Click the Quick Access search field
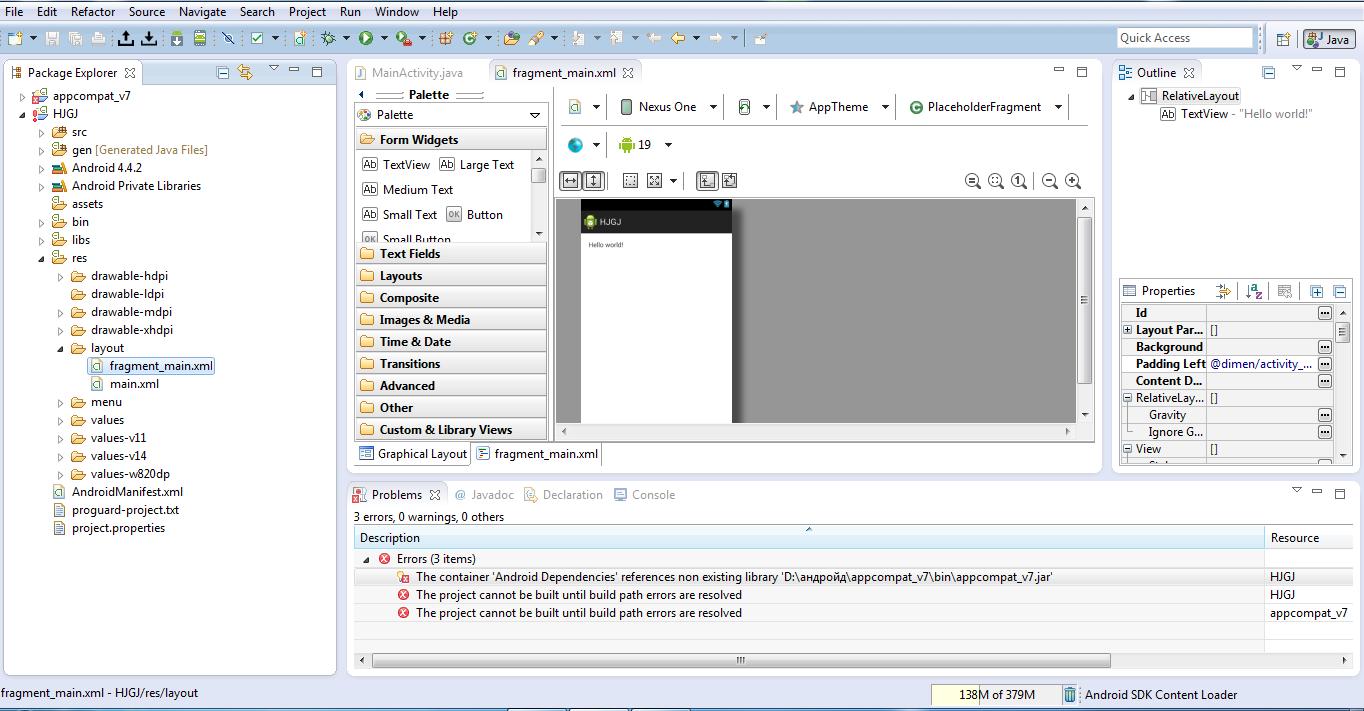The height and width of the screenshot is (711, 1364). tap(1185, 38)
